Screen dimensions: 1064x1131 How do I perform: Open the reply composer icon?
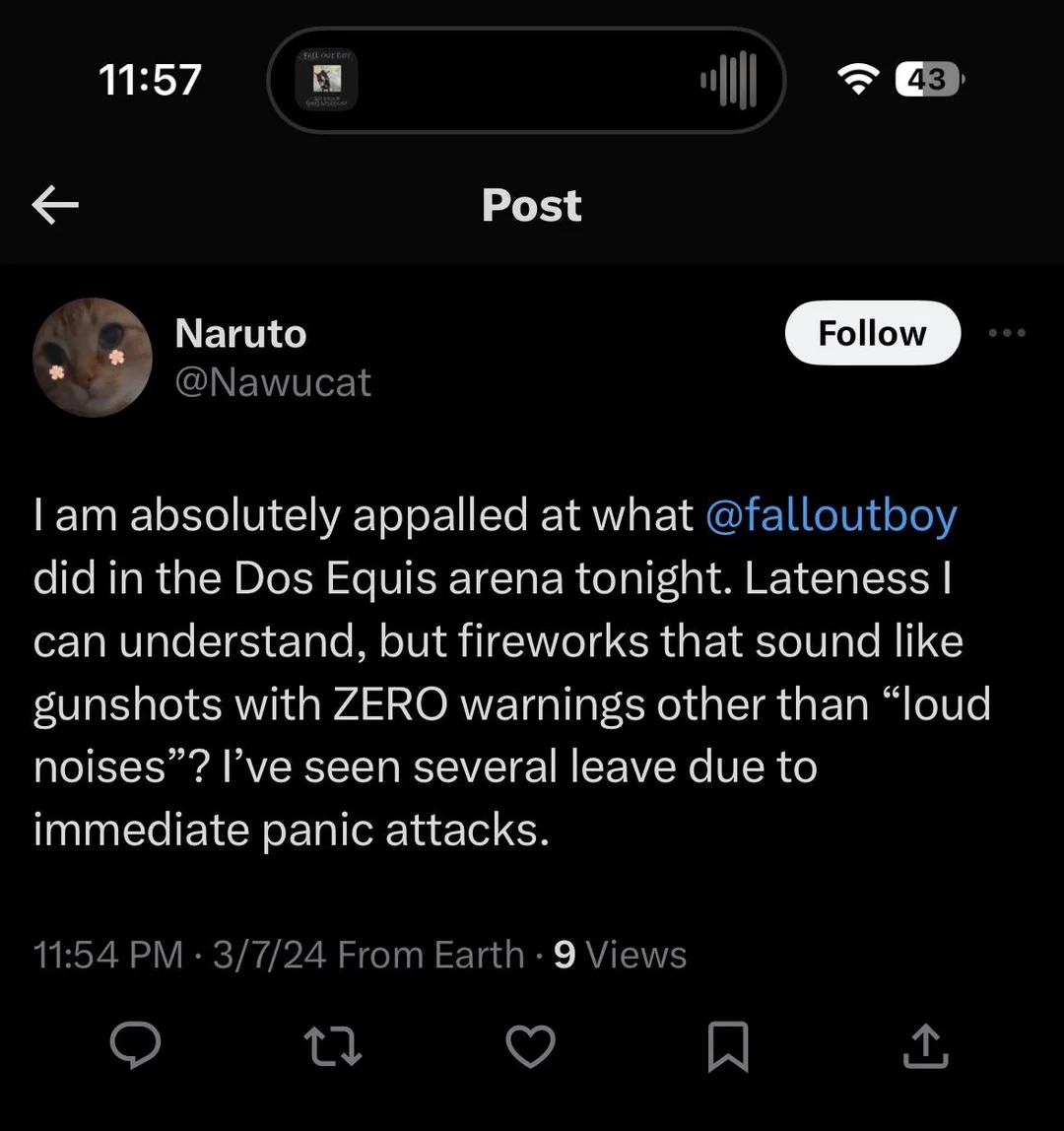pos(134,1045)
